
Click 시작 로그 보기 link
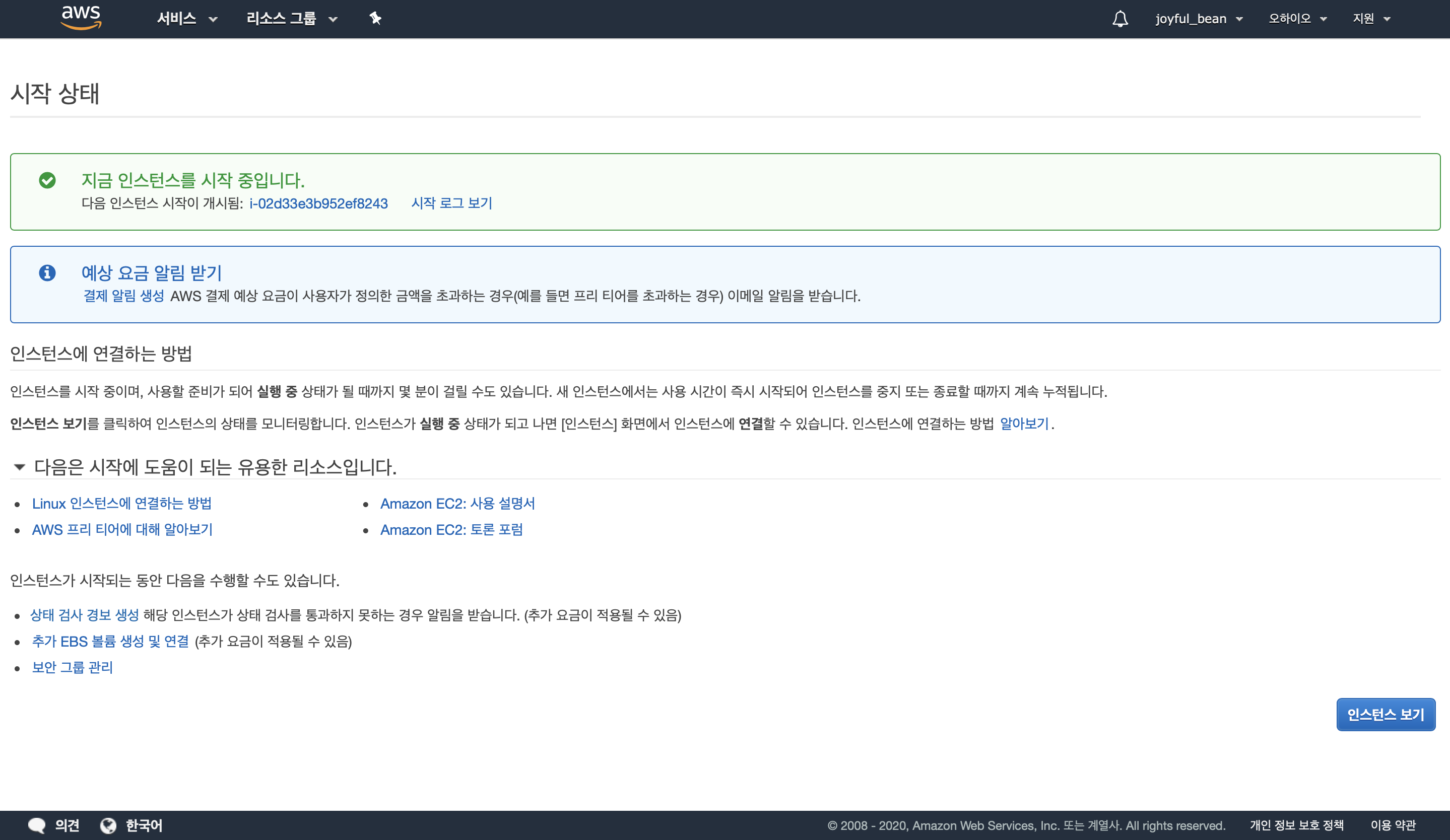click(x=452, y=203)
